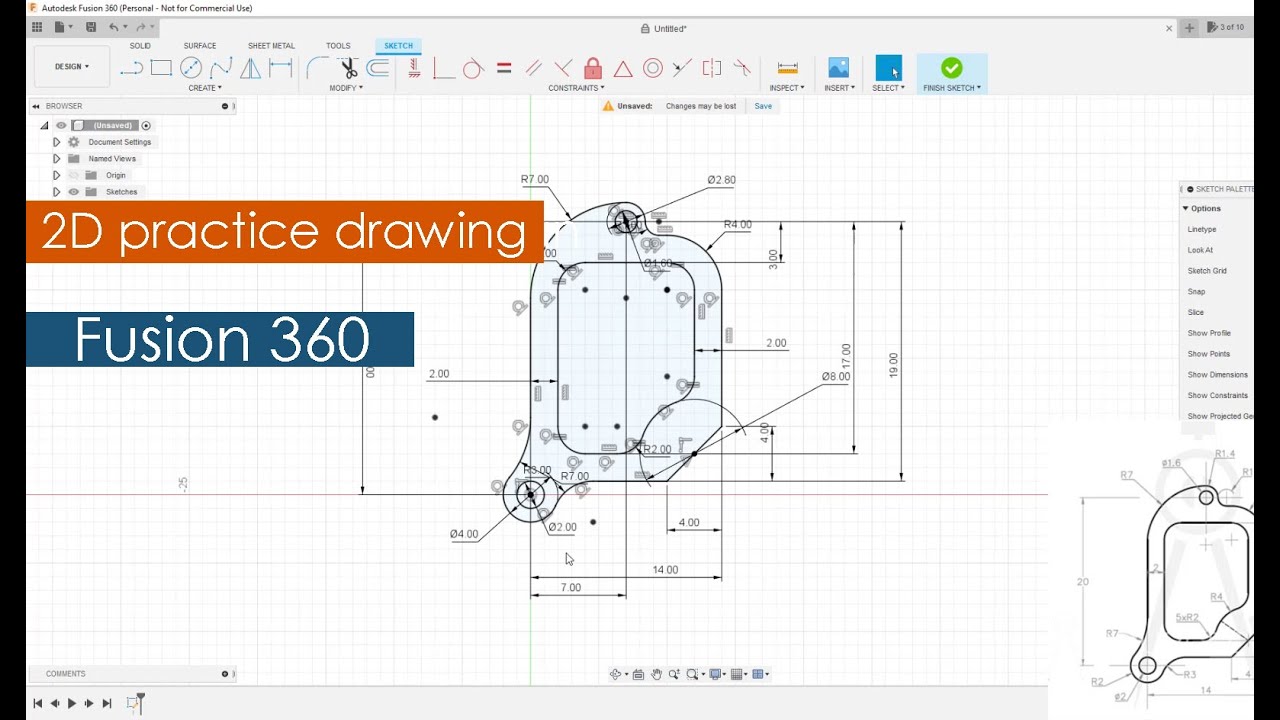Open the CONSTRAINTS dropdown menu
The width and height of the screenshot is (1280, 720).
[576, 88]
